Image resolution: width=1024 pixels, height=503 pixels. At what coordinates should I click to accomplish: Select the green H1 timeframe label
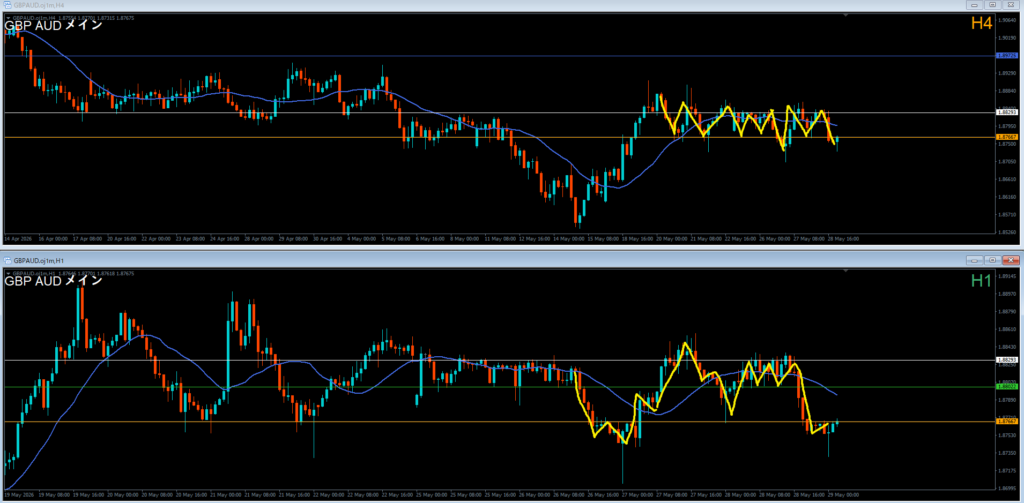[x=982, y=281]
